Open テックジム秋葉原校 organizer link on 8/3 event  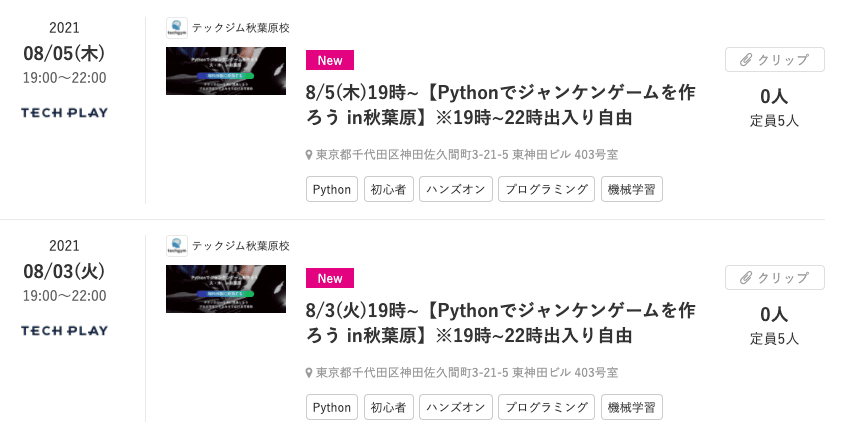[240, 246]
